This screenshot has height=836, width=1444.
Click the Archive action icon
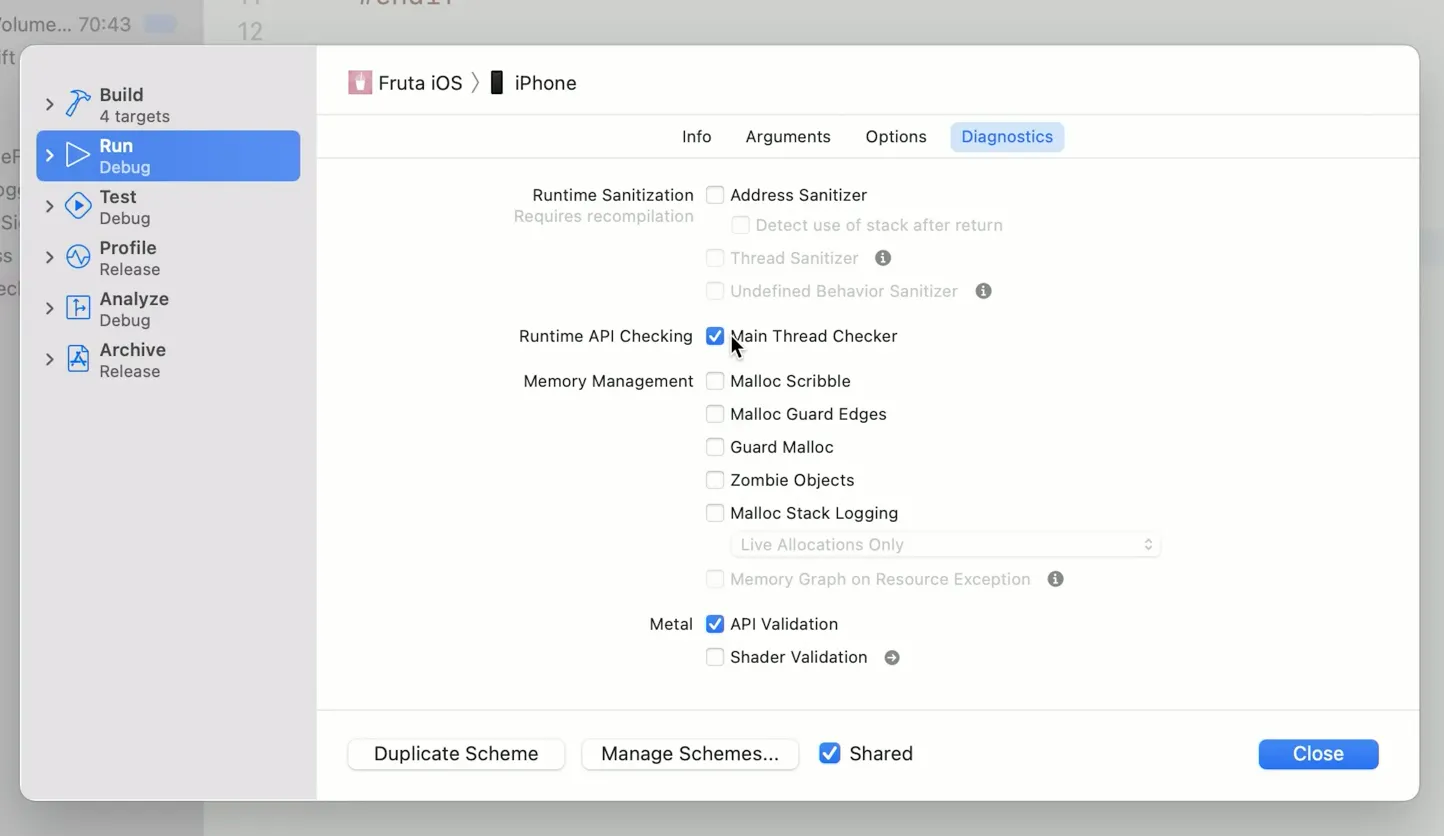(78, 359)
